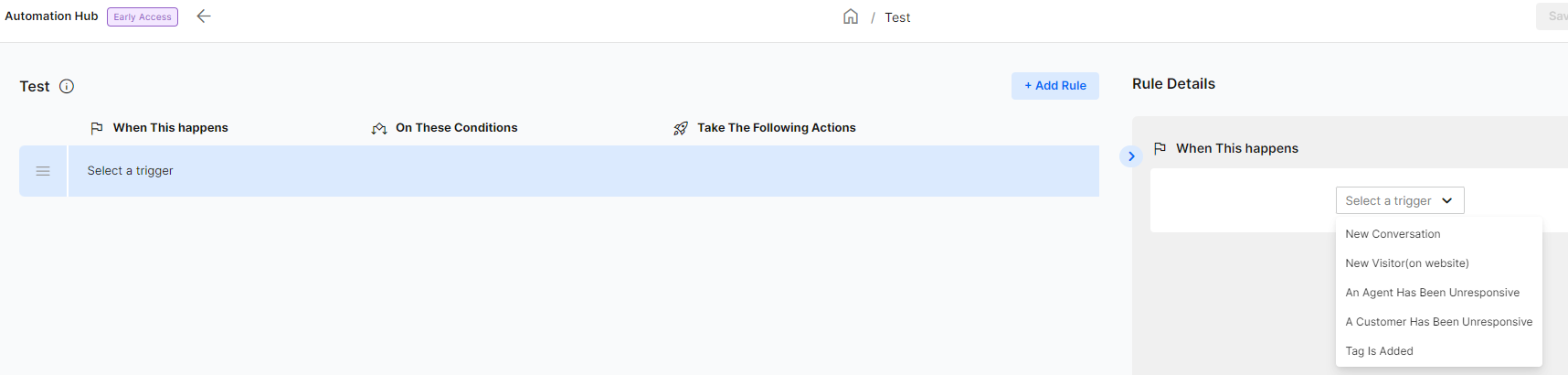Go to home via house icon
This screenshot has width=1568, height=375.
tap(851, 16)
